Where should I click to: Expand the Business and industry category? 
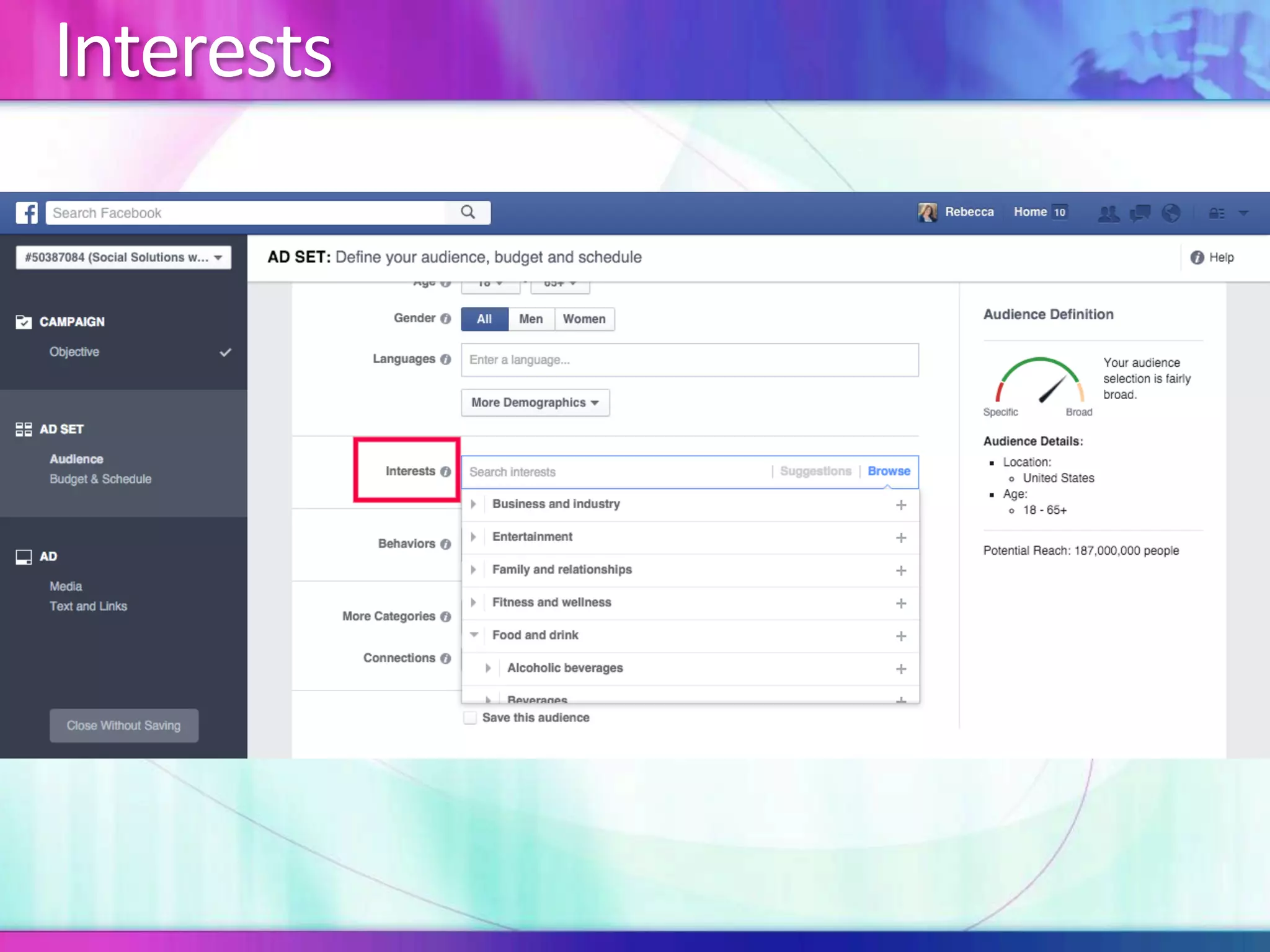click(x=474, y=504)
